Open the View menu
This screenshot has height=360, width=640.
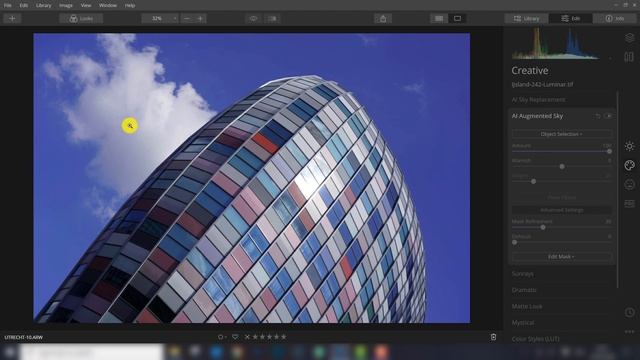(86, 5)
